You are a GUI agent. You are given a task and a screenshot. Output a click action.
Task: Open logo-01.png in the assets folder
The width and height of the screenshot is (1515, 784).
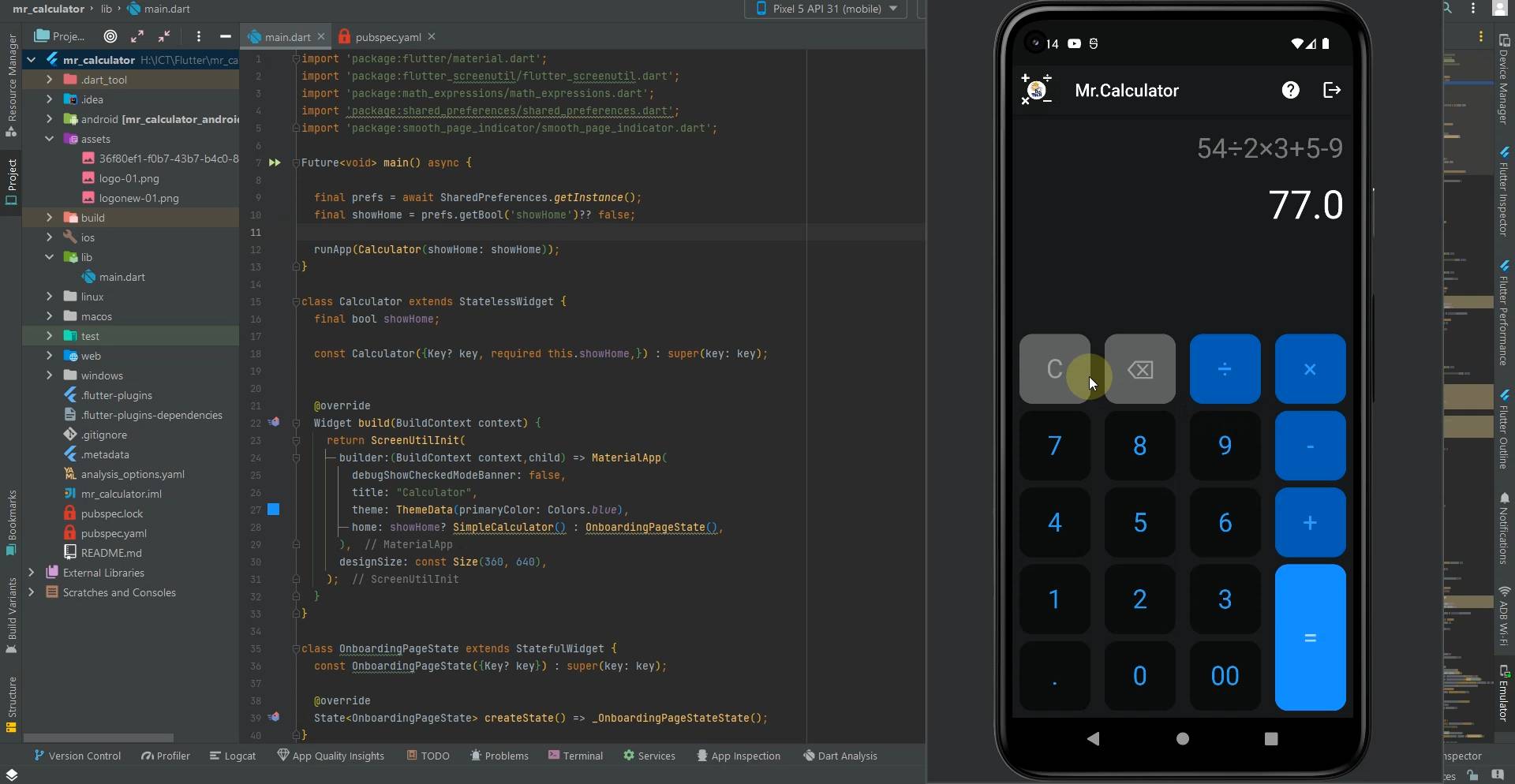(x=129, y=178)
